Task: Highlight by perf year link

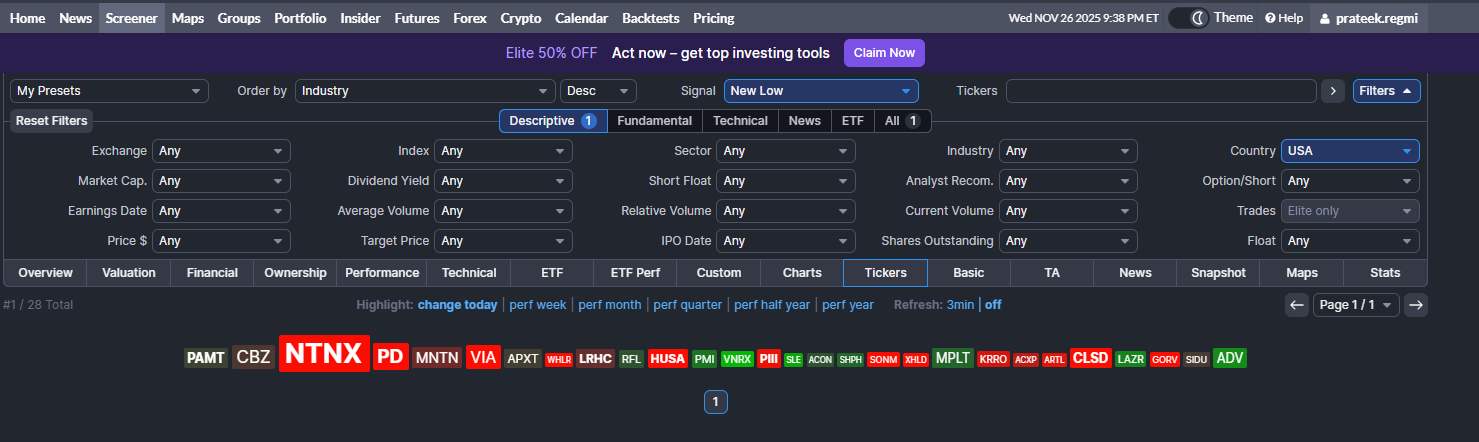Action: point(848,305)
